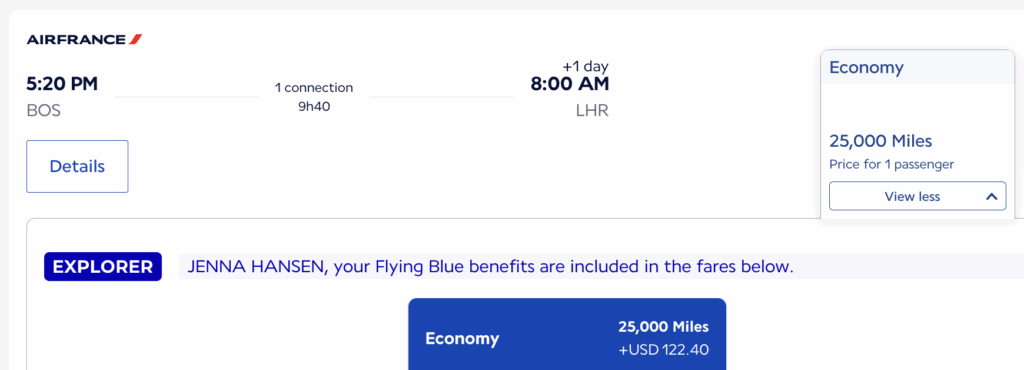
Task: Click 25,000 Miles in the blue fare card
Action: 663,327
